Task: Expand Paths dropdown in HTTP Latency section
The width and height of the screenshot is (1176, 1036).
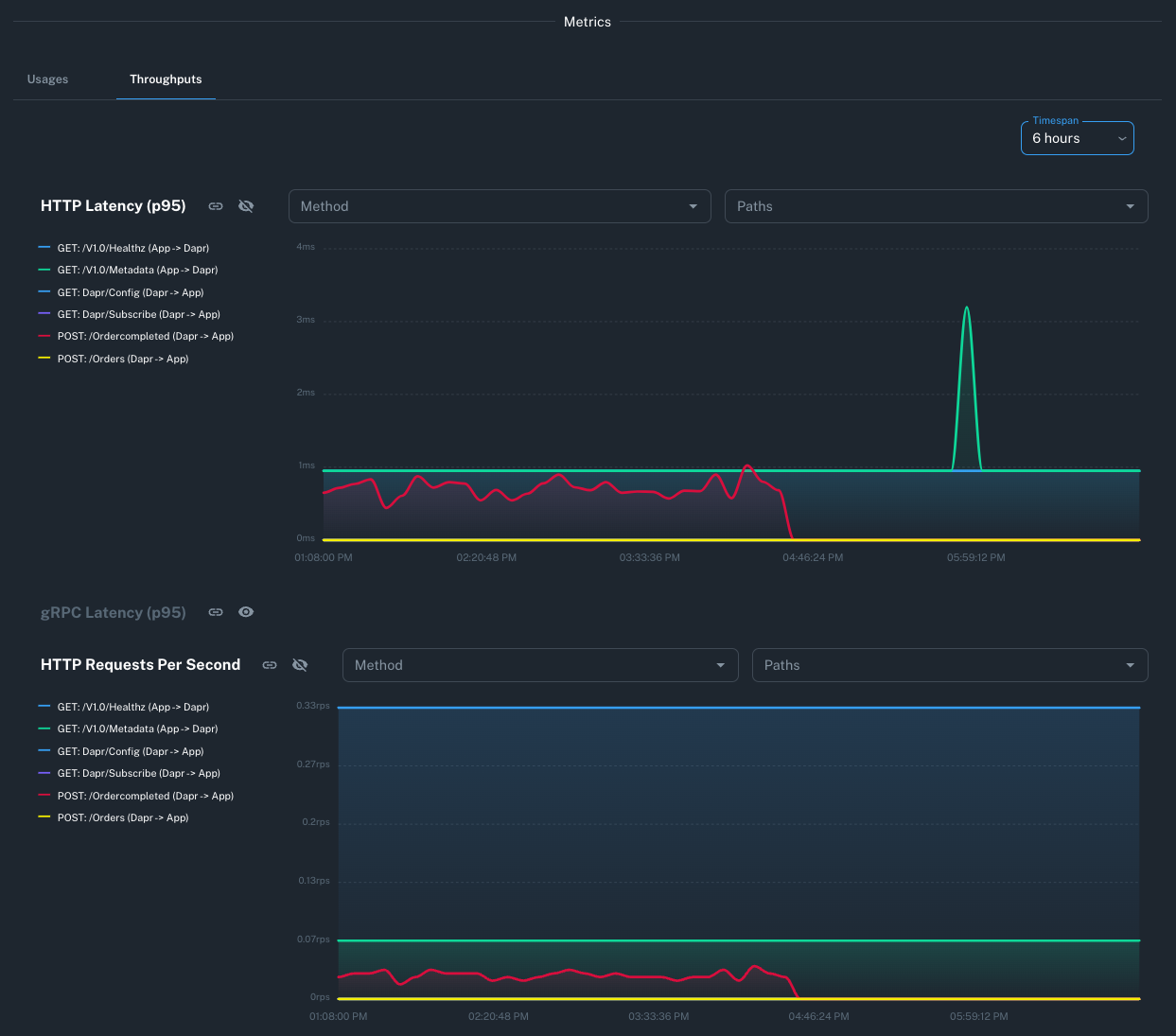Action: pyautogui.click(x=936, y=206)
